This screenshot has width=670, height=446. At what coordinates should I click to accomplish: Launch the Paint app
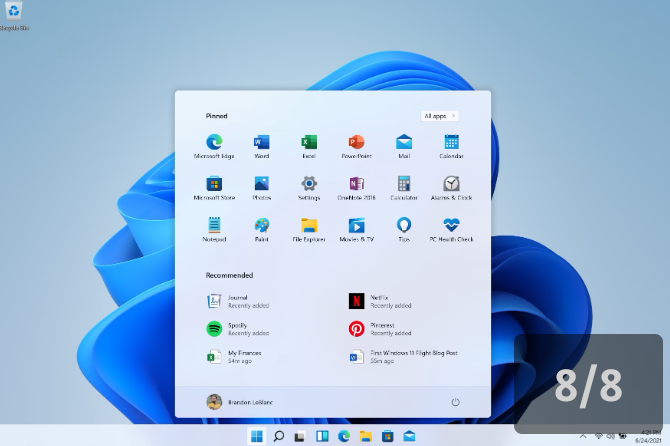[261, 227]
